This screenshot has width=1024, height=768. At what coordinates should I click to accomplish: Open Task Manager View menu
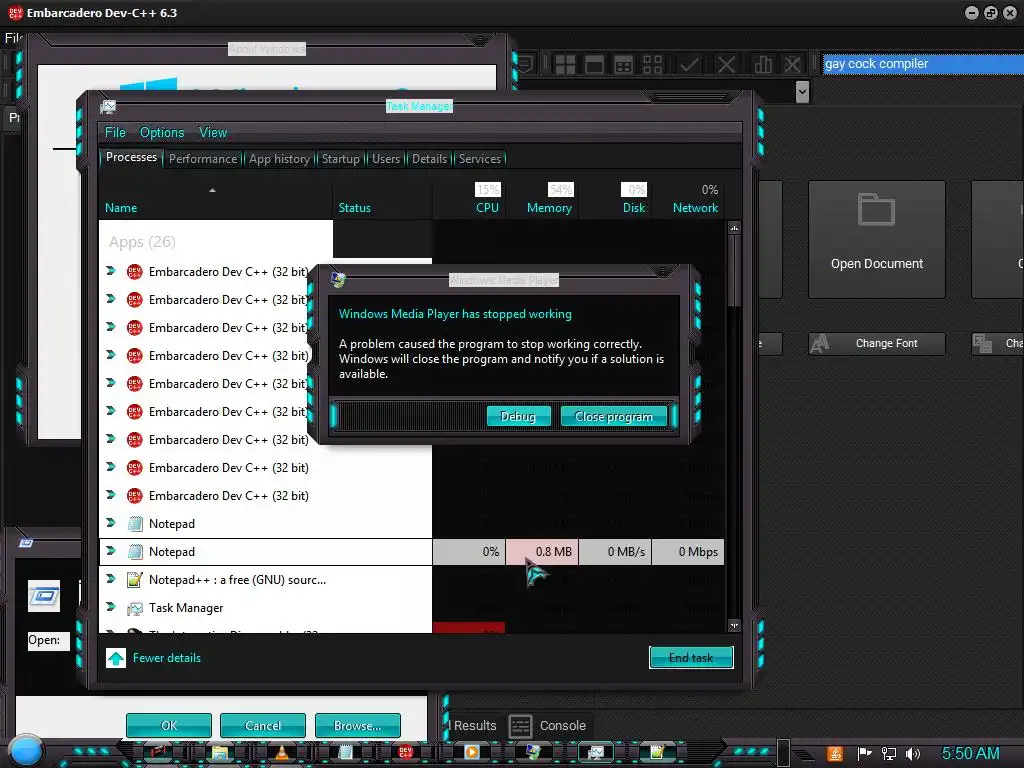pos(213,133)
